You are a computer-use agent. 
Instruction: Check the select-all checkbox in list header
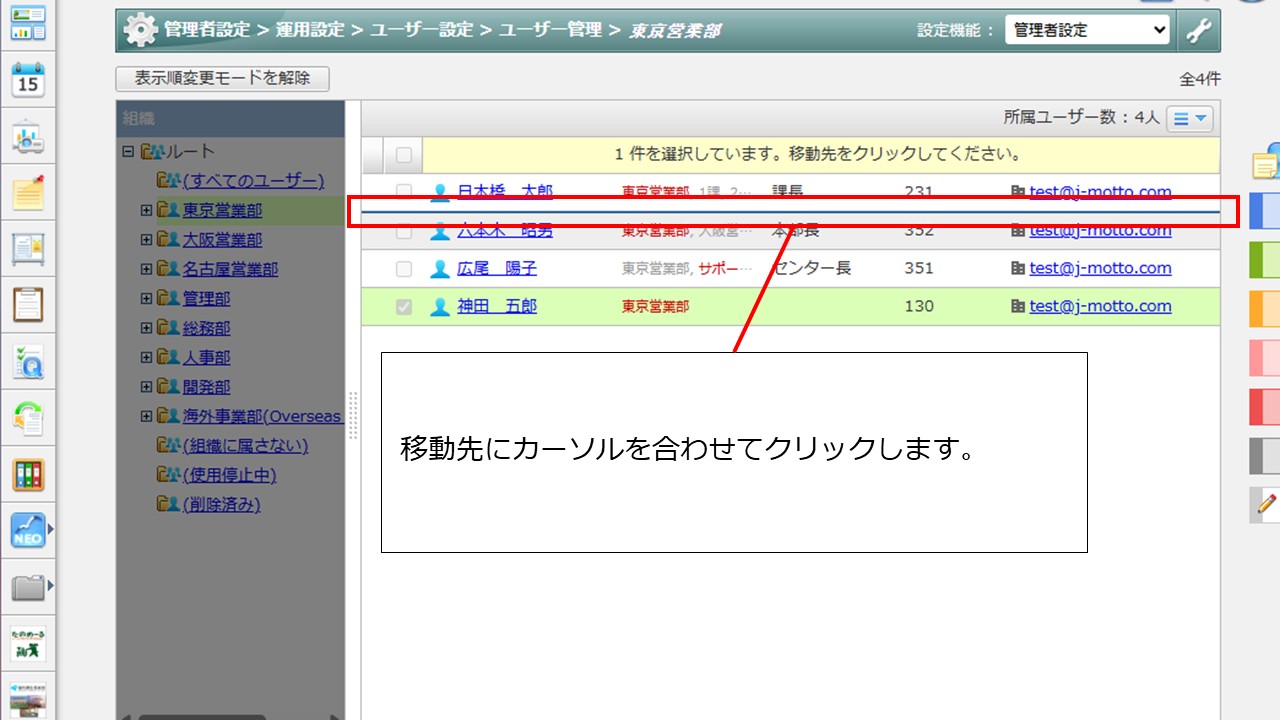coord(404,155)
